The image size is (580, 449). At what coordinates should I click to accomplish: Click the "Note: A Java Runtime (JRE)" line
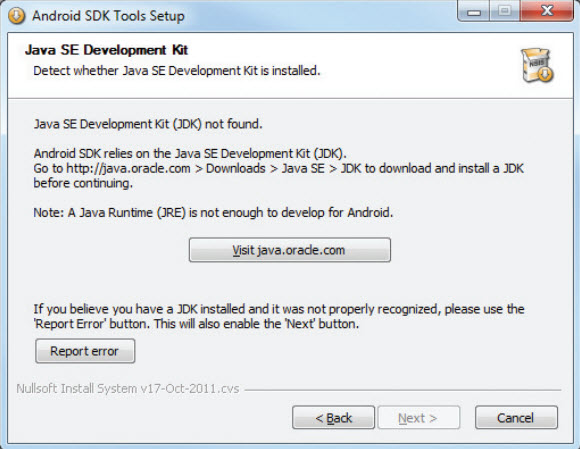coord(213,213)
